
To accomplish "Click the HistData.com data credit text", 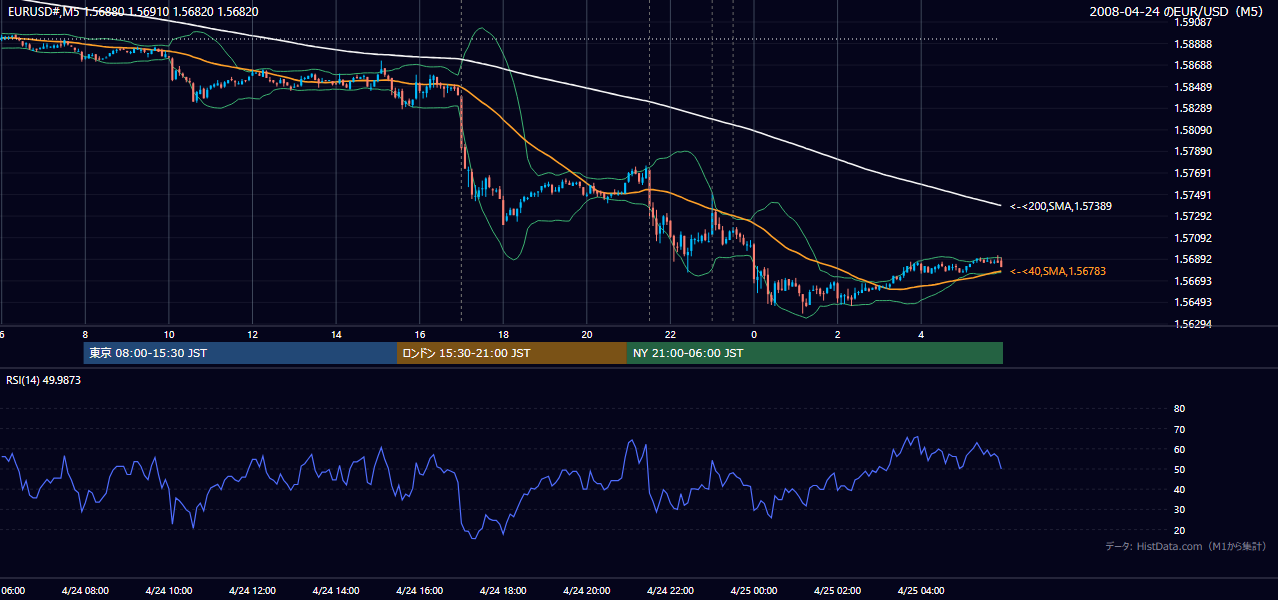I will [x=1186, y=546].
